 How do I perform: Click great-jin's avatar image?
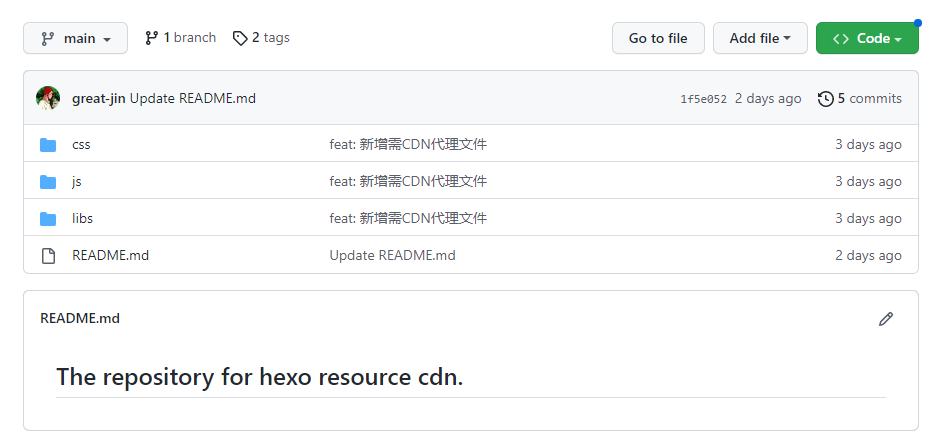tap(48, 98)
